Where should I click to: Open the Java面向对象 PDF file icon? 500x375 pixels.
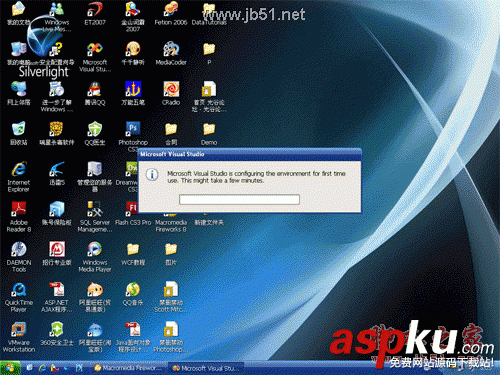tap(133, 329)
